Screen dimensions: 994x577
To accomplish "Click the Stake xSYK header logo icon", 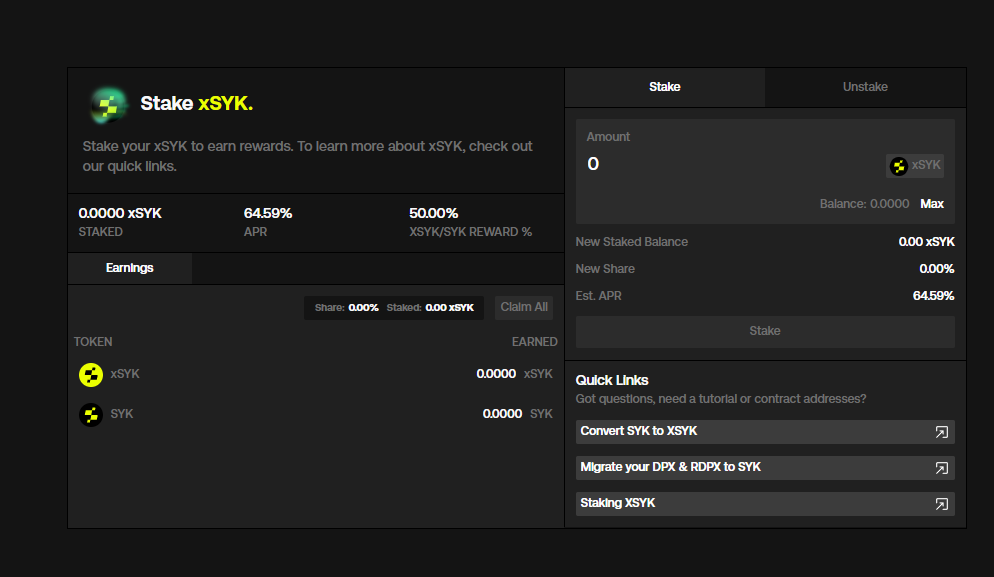I will coord(108,104).
